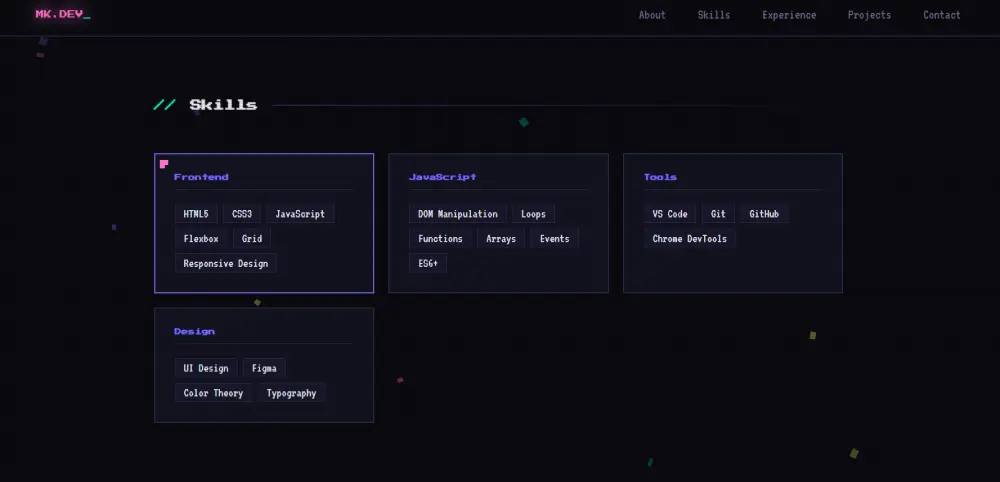Select the Design card title

click(195, 332)
